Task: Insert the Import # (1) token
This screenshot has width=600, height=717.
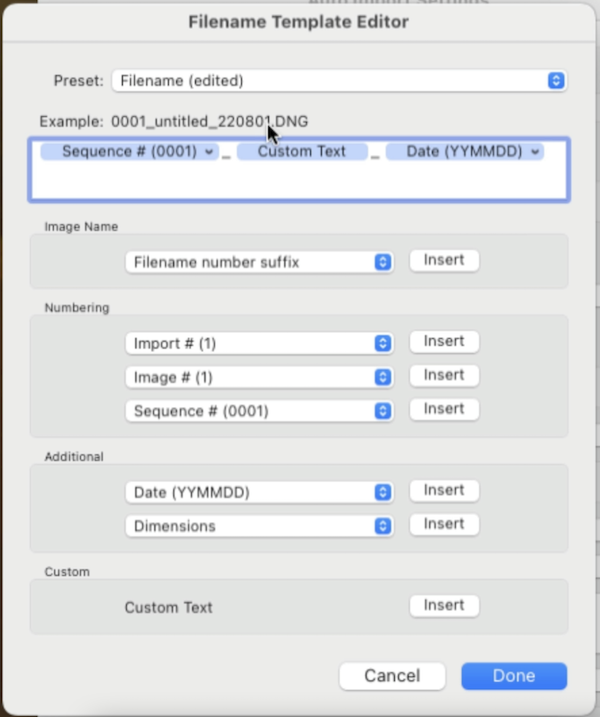Action: tap(444, 341)
